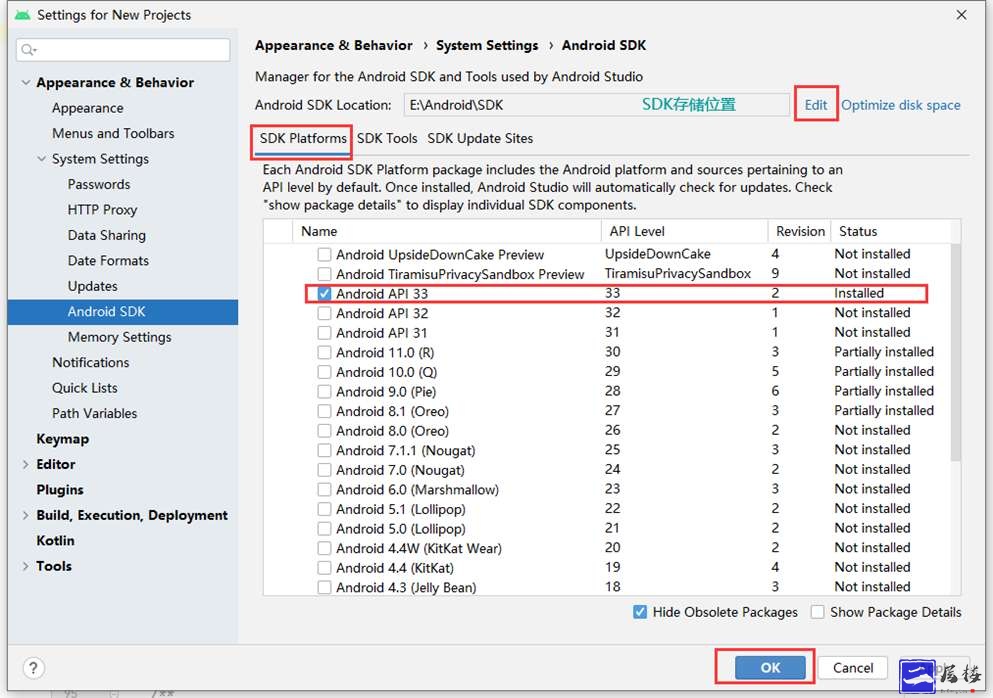Image resolution: width=993 pixels, height=698 pixels.
Task: Select Android SDK in settings tree
Action: point(123,312)
